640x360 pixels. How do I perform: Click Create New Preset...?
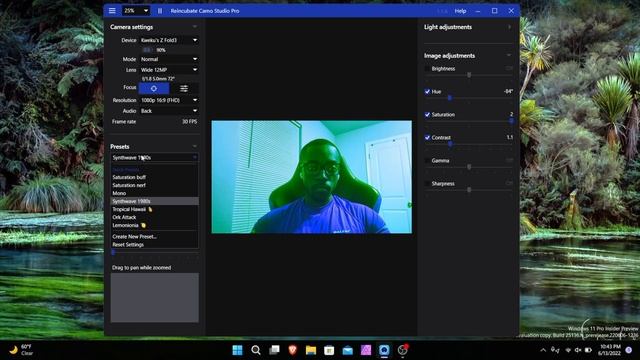(155, 237)
